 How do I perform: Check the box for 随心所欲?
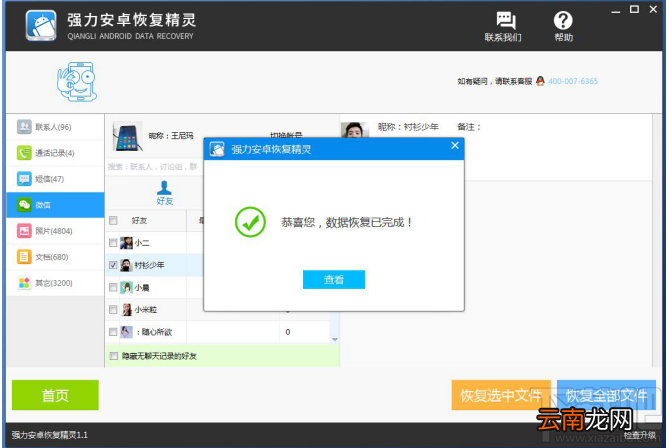click(113, 332)
